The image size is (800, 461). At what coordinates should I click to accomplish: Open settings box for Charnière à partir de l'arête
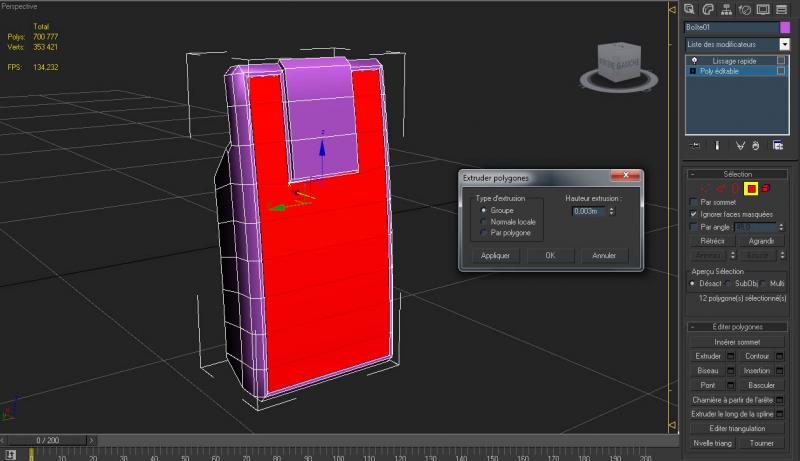click(780, 400)
